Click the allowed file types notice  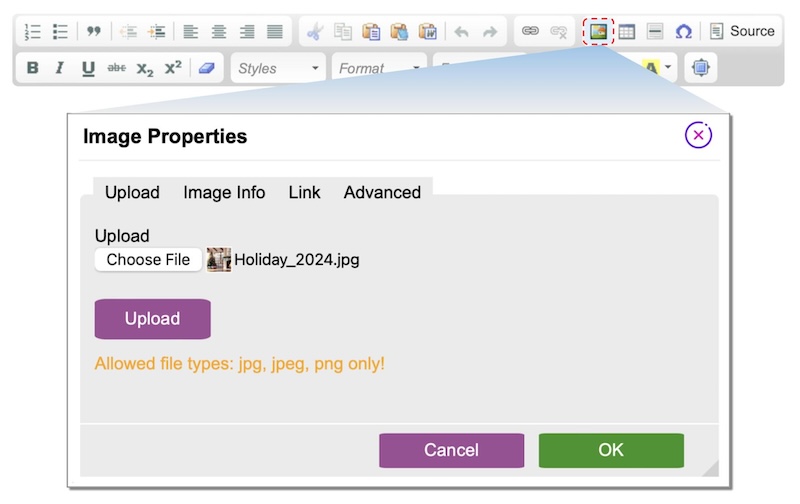coord(240,364)
